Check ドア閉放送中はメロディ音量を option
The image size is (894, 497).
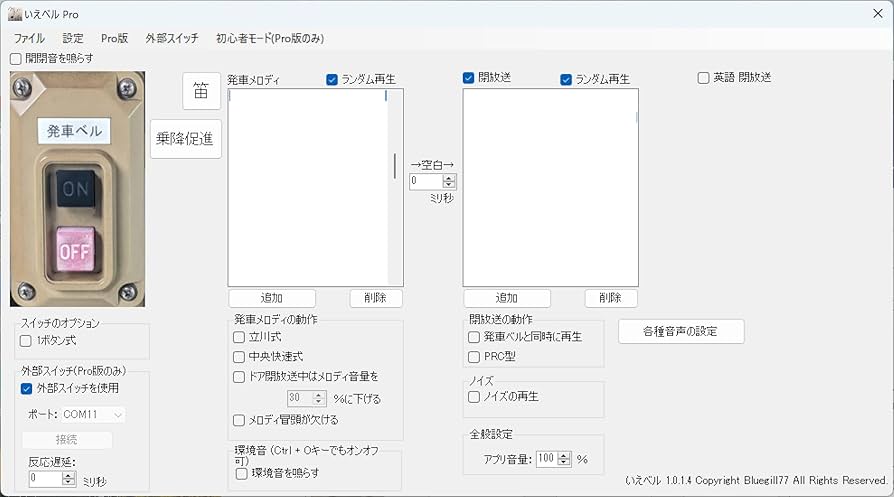click(x=239, y=377)
